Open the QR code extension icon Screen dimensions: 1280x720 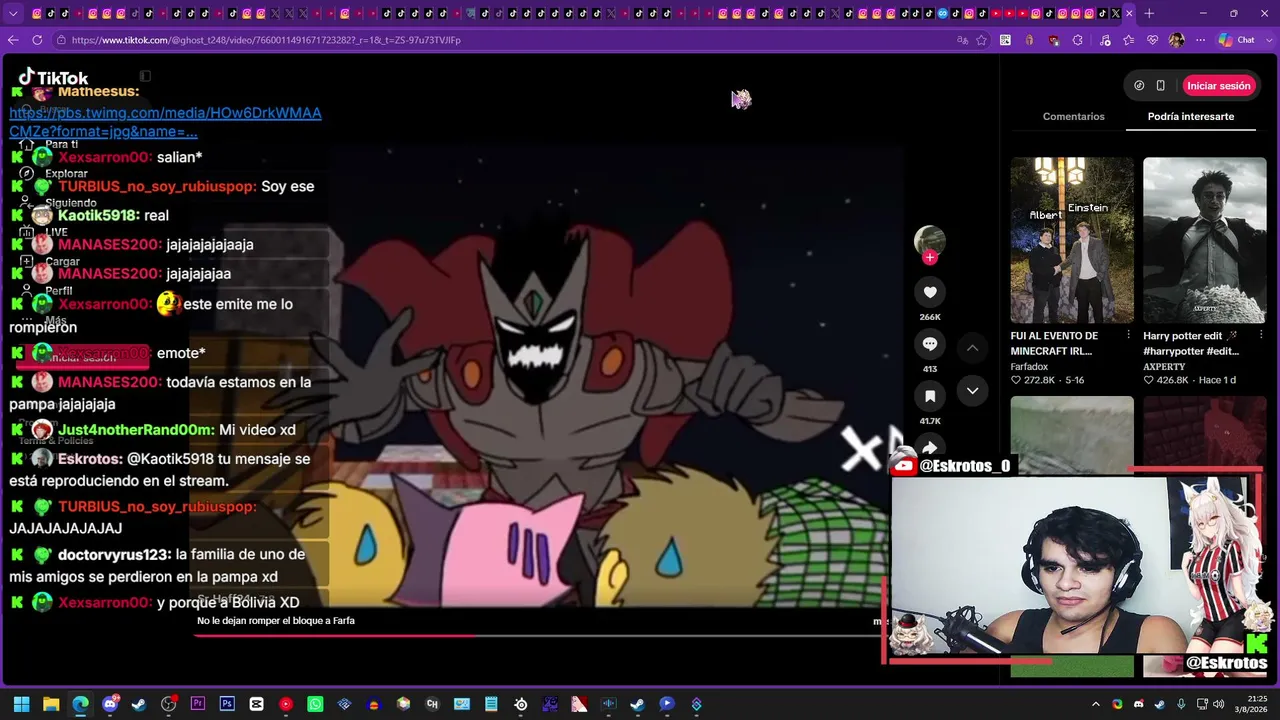(x=1005, y=40)
